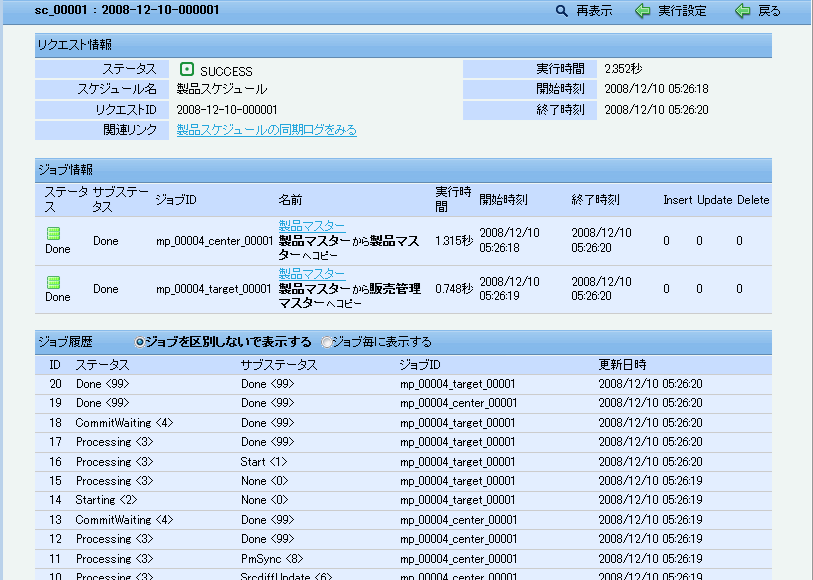Click job ID mp_00004_center_00001 in job info
The height and width of the screenshot is (580, 813).
pos(215,241)
